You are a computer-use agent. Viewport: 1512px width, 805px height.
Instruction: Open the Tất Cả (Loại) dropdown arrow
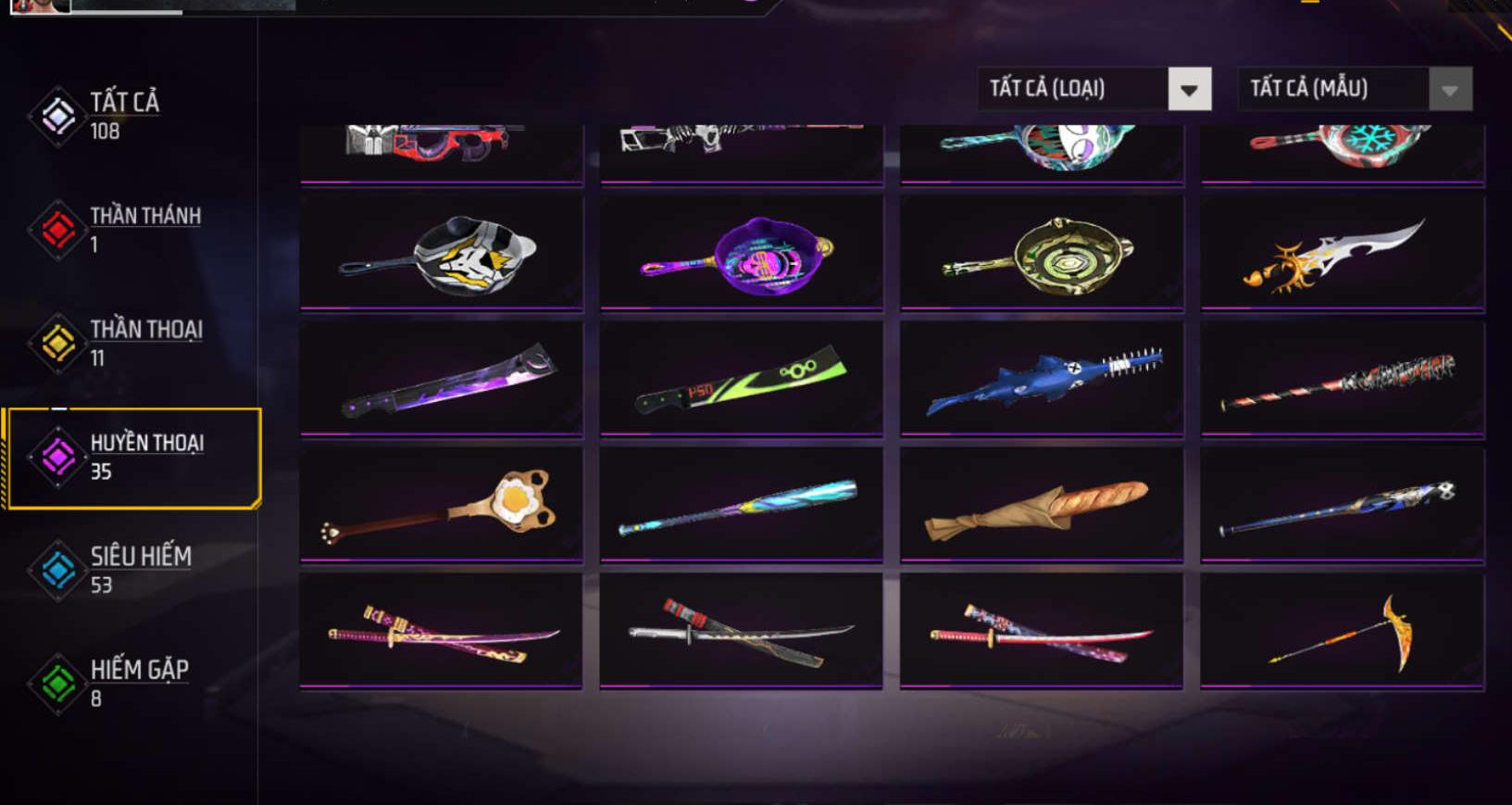[1189, 89]
